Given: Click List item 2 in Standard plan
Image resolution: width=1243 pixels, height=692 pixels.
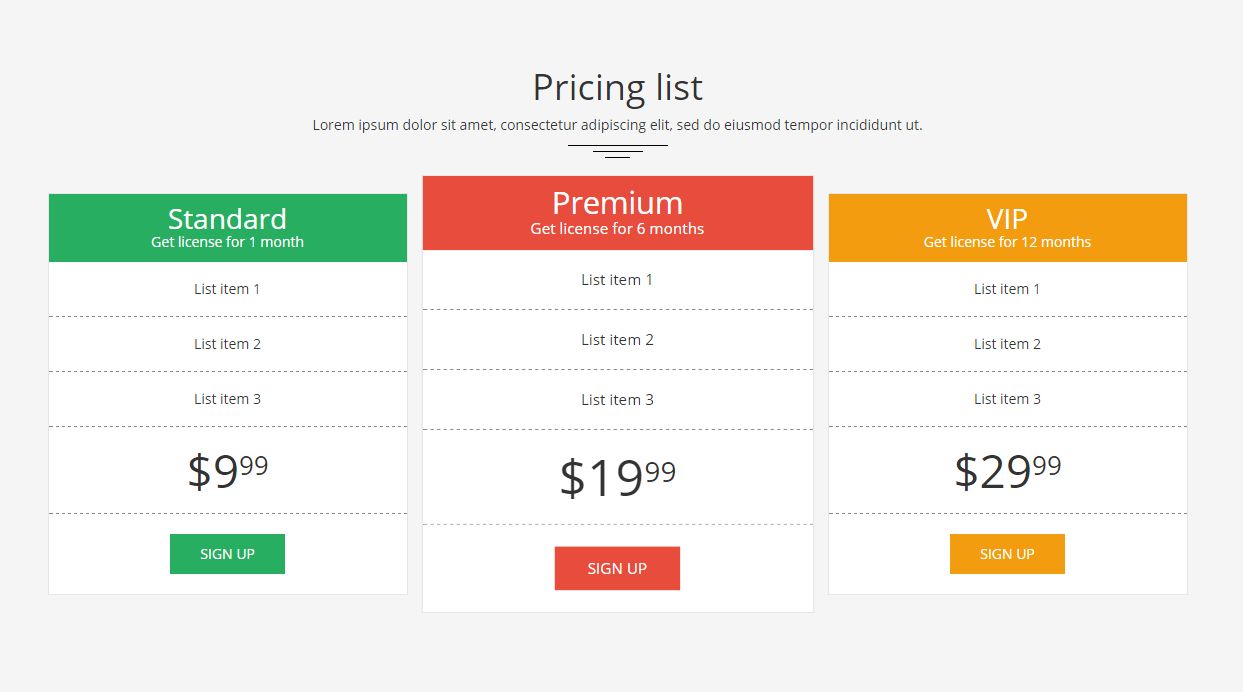Looking at the screenshot, I should pos(227,344).
